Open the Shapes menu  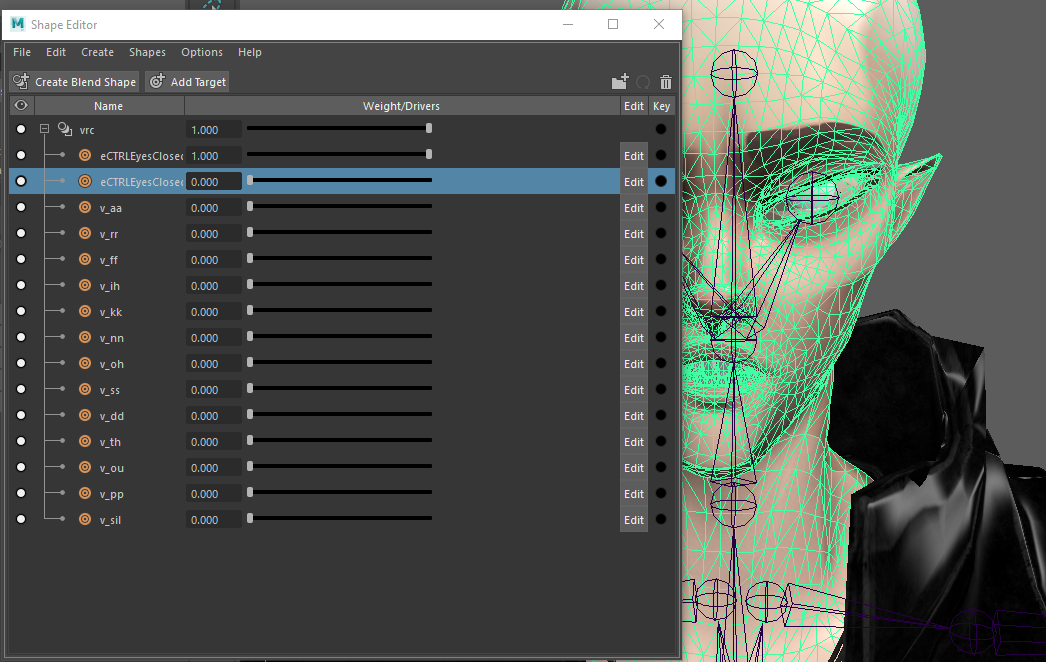(x=147, y=52)
